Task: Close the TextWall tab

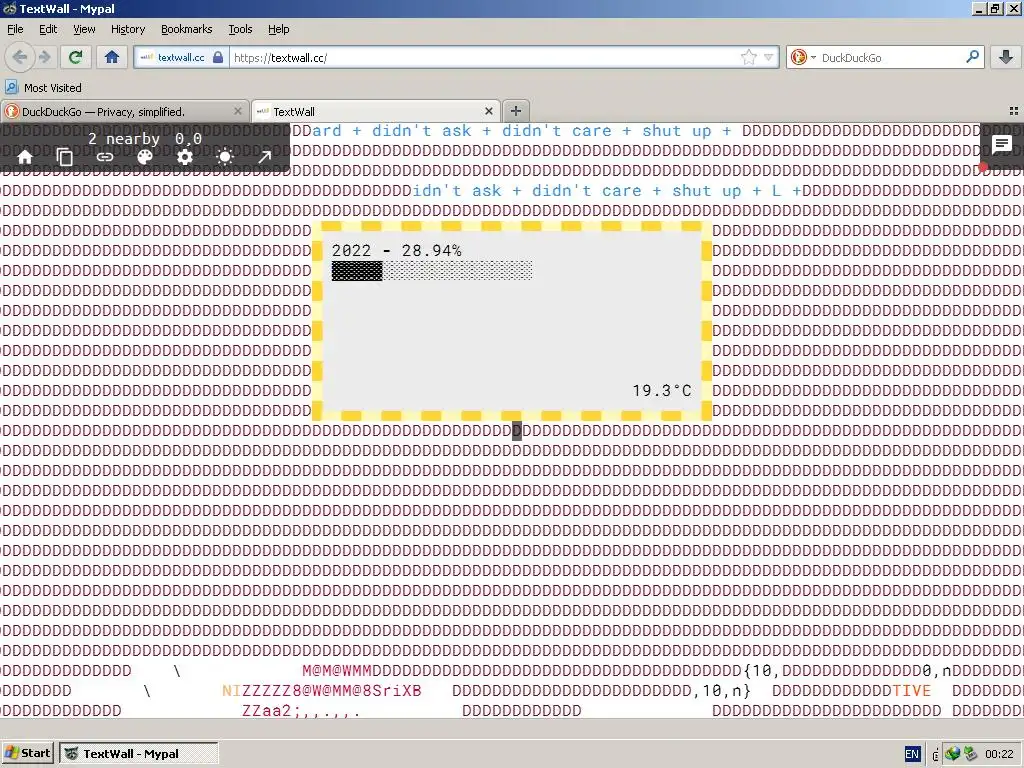Action: 488,112
